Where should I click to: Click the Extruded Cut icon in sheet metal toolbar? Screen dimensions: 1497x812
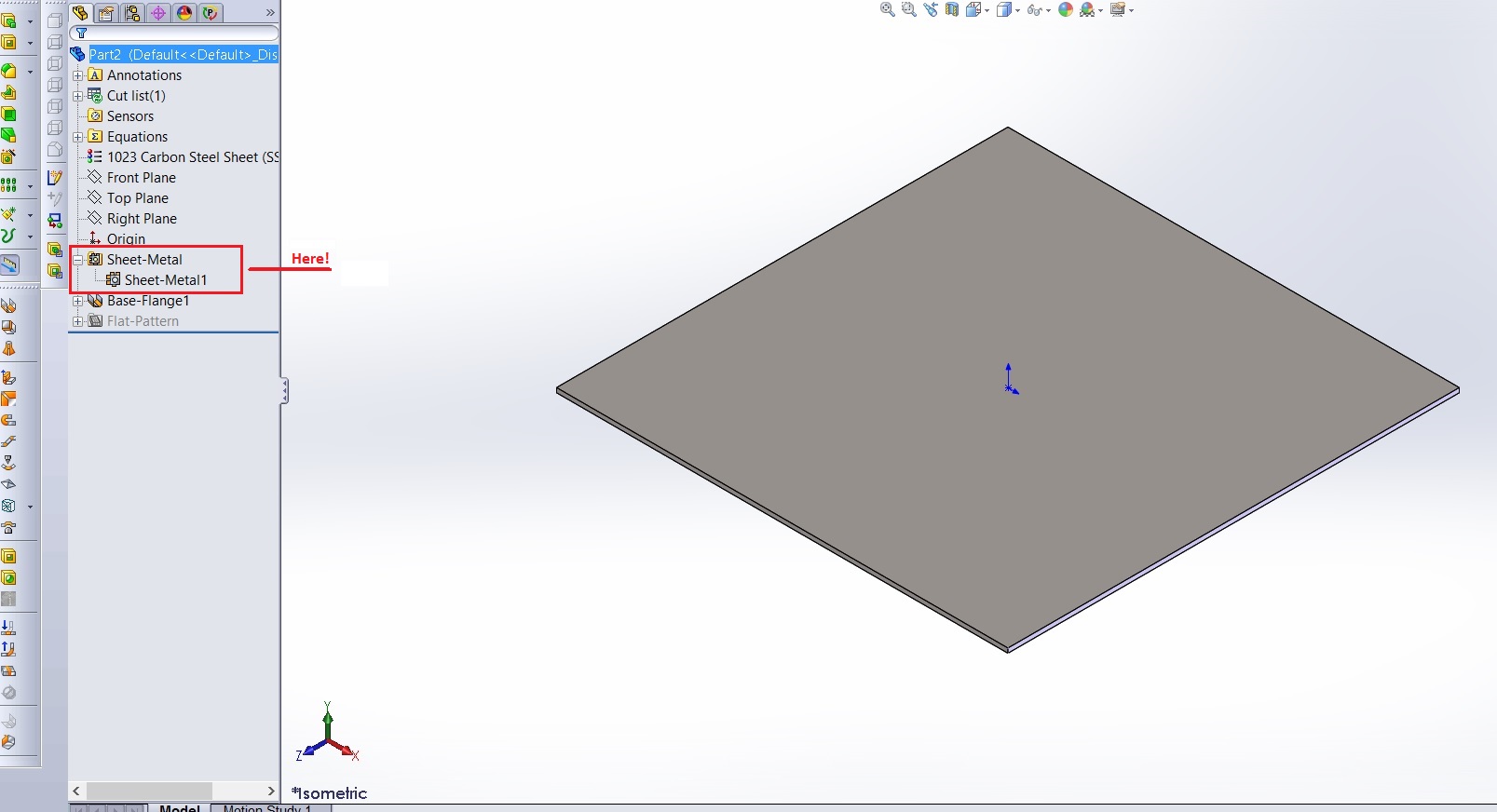point(9,556)
